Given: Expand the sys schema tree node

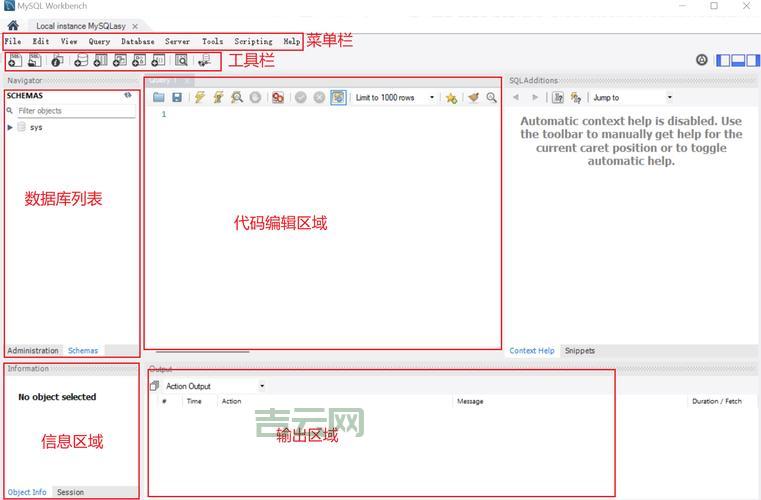Looking at the screenshot, I should [10, 127].
